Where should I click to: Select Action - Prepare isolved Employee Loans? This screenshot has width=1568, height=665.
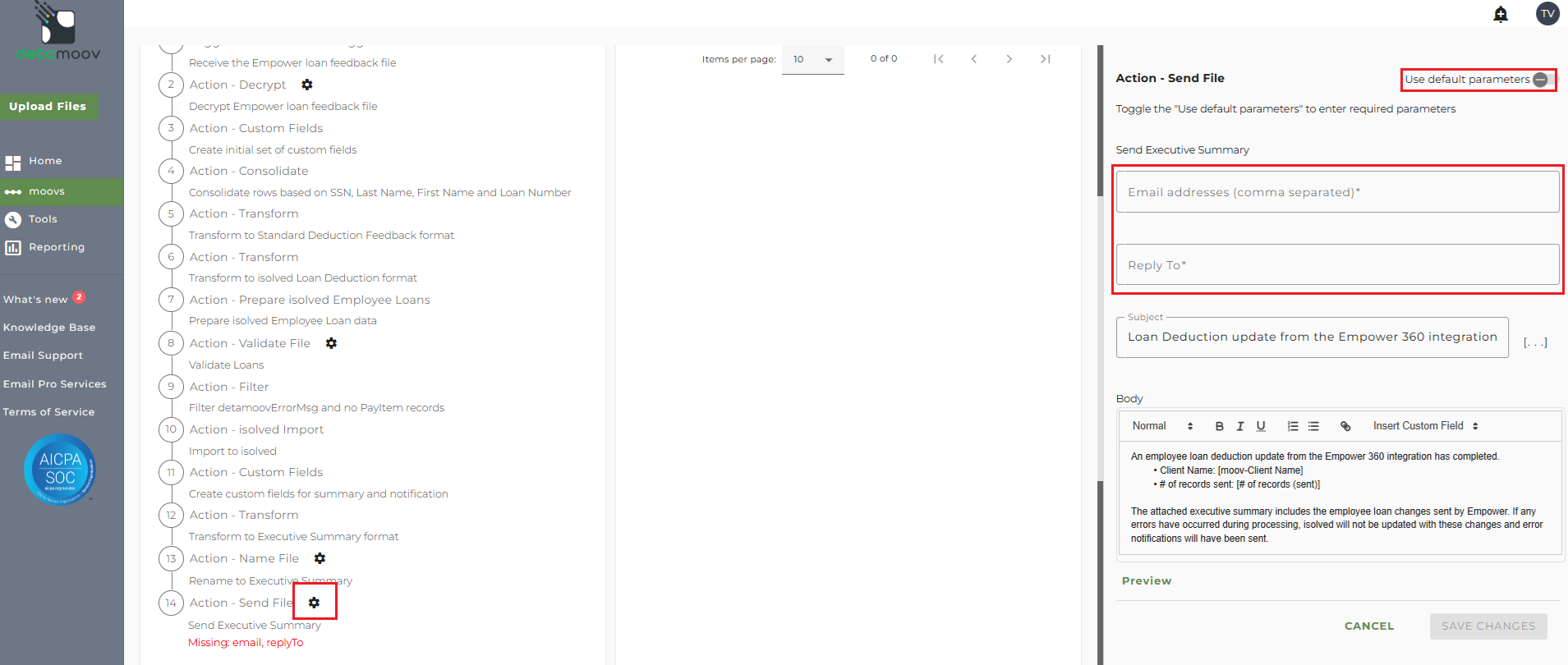coord(310,300)
